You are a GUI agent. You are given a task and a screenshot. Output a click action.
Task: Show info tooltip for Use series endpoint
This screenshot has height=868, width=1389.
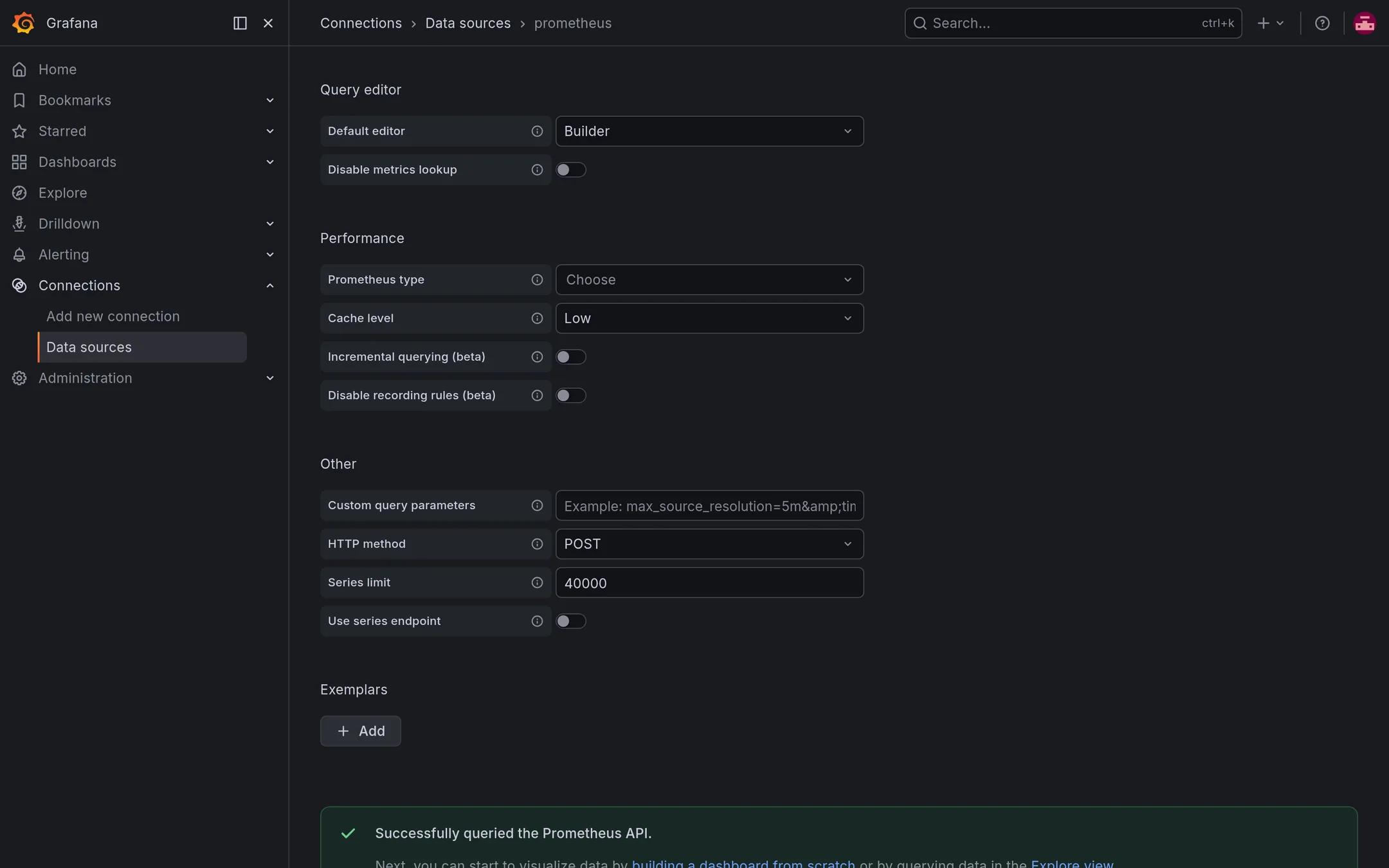click(x=537, y=621)
